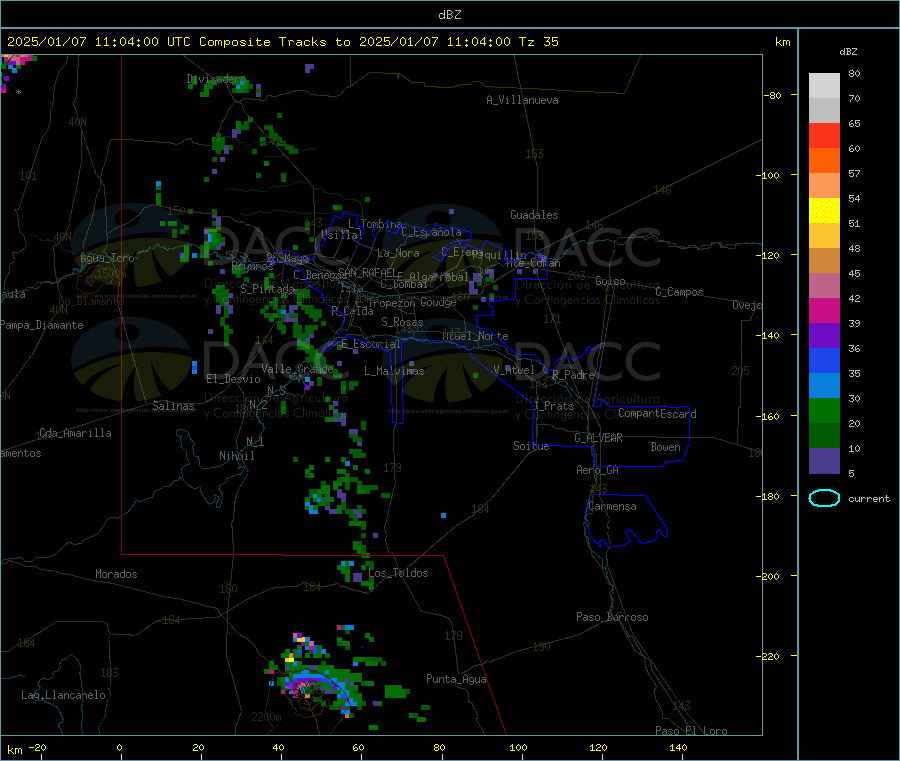Click the 'Atuel_Norte' map label
Image resolution: width=900 pixels, height=761 pixels.
(475, 336)
